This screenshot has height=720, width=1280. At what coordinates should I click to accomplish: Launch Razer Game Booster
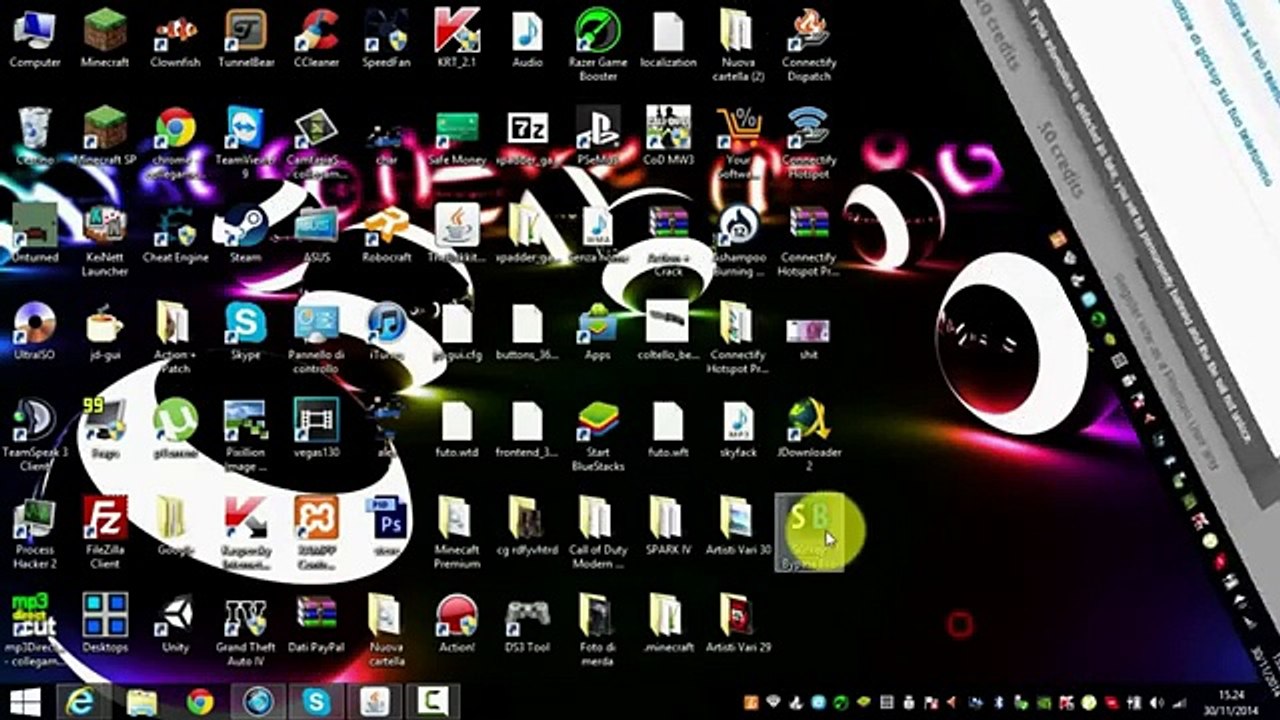[x=598, y=45]
